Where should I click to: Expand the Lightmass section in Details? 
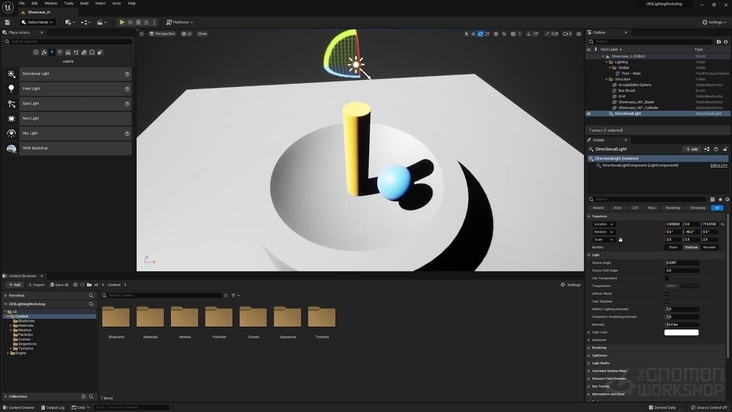pos(600,355)
